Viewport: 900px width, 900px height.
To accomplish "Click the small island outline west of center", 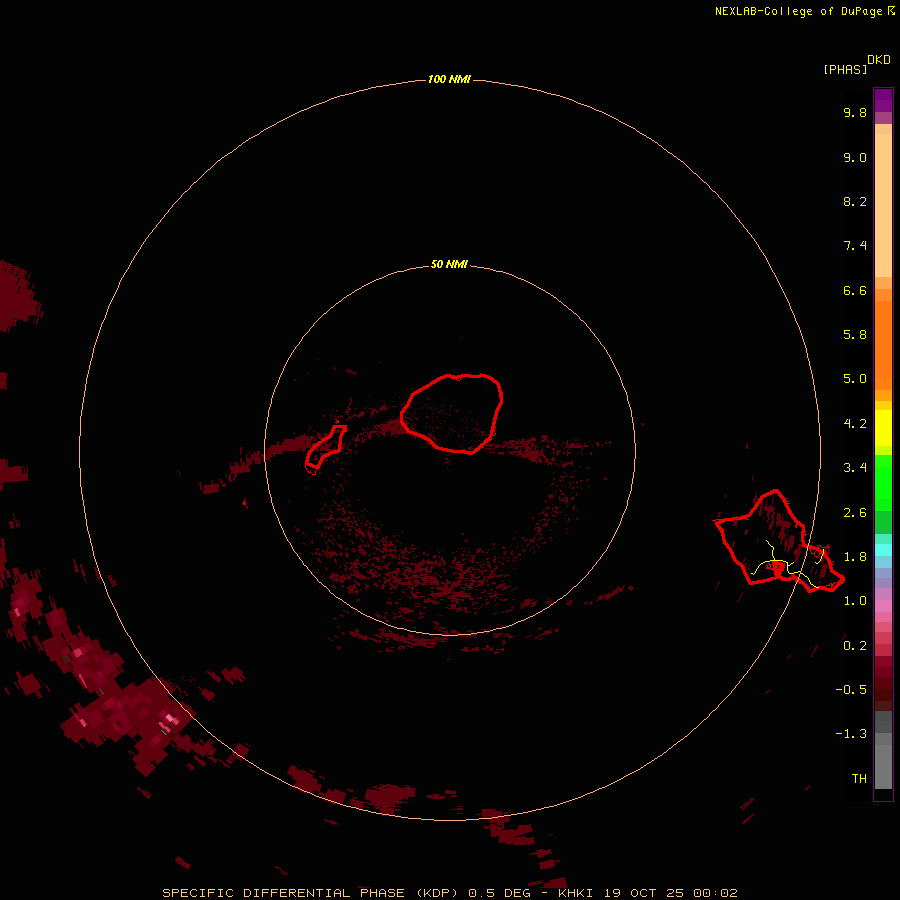I will click(326, 447).
